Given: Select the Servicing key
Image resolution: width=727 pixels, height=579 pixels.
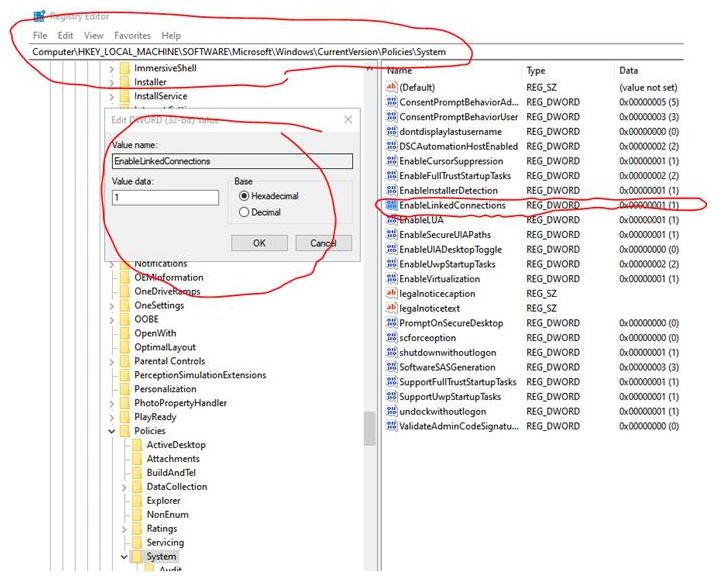Looking at the screenshot, I should tap(165, 542).
